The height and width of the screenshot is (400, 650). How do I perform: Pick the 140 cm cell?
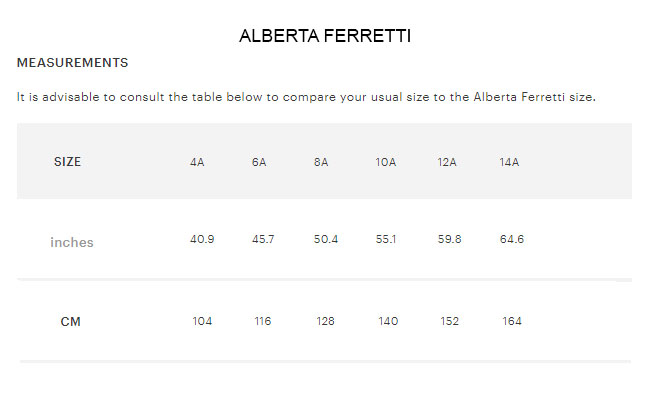[388, 321]
